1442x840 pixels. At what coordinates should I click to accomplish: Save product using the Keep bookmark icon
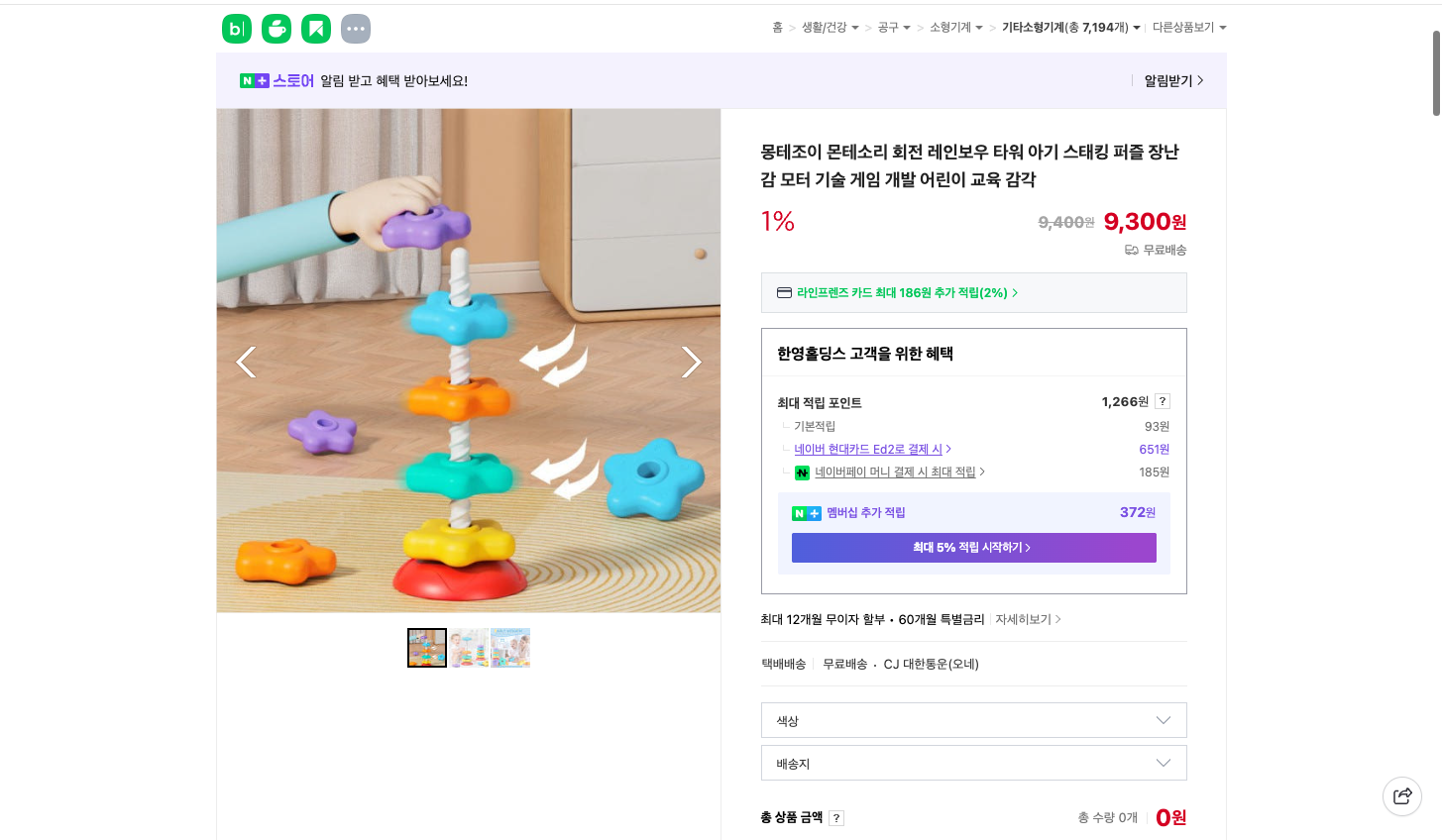(x=315, y=28)
